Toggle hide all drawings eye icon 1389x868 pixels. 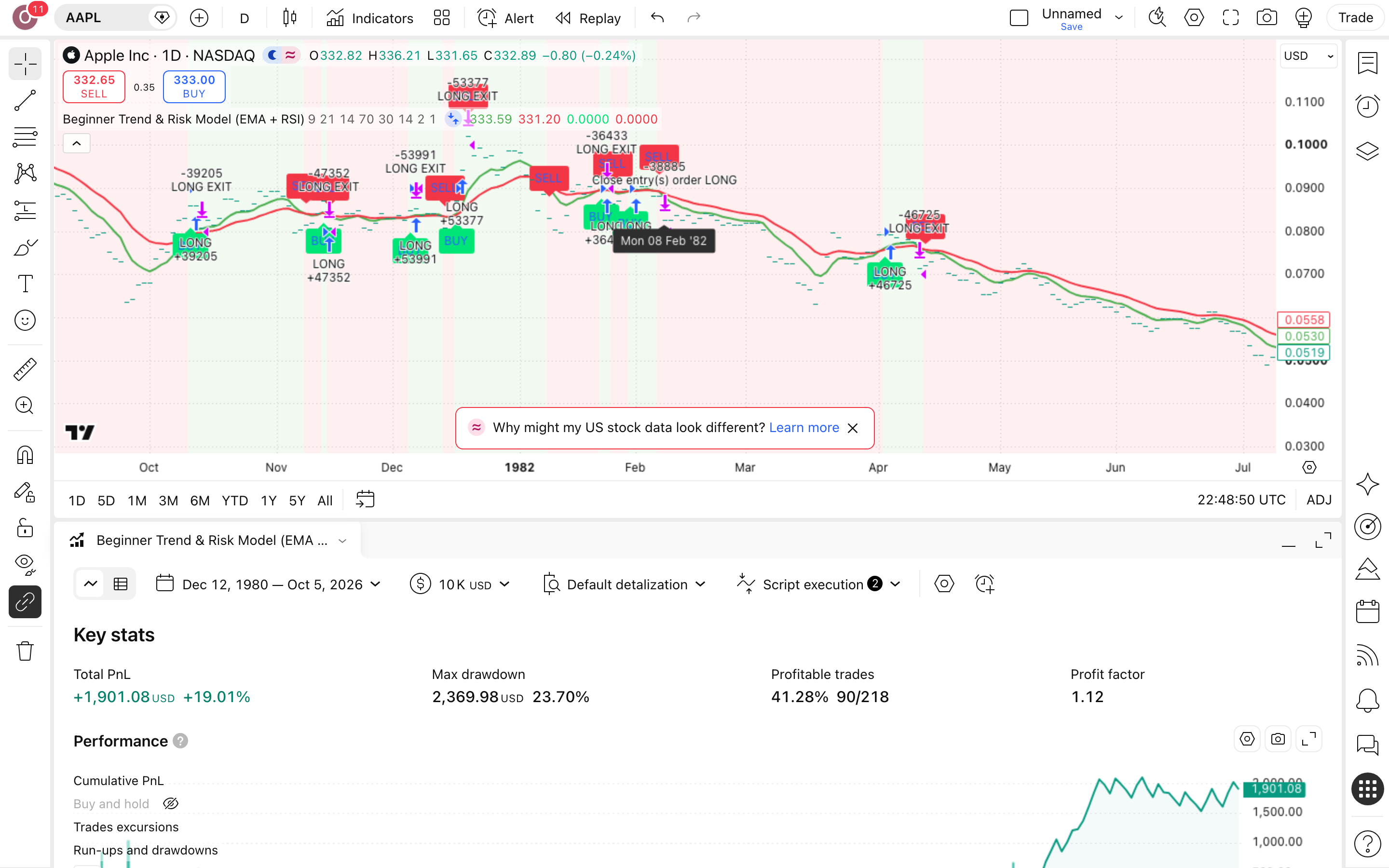click(x=25, y=565)
